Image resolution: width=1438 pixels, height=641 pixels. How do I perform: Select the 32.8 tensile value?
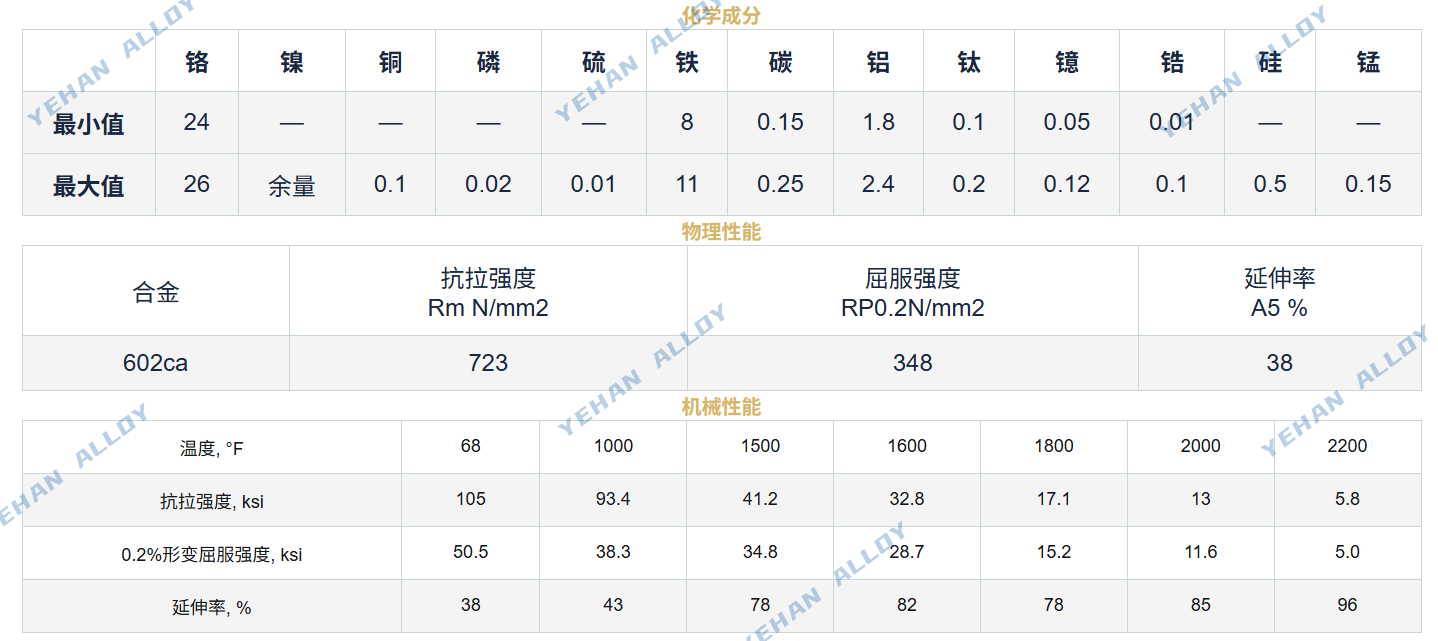pyautogui.click(x=907, y=499)
